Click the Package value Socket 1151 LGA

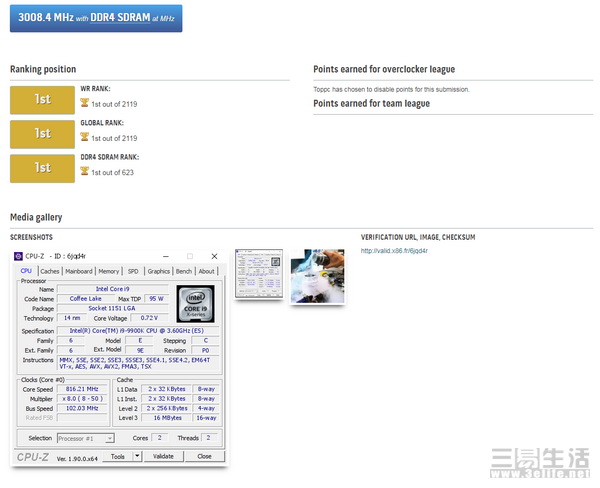coord(112,308)
